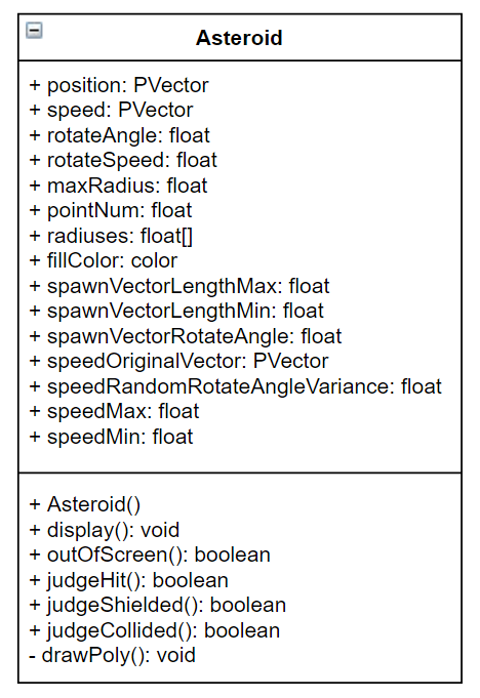Screen dimensions: 480x698
Task: Select the Asteroid class title
Action: (x=239, y=38)
